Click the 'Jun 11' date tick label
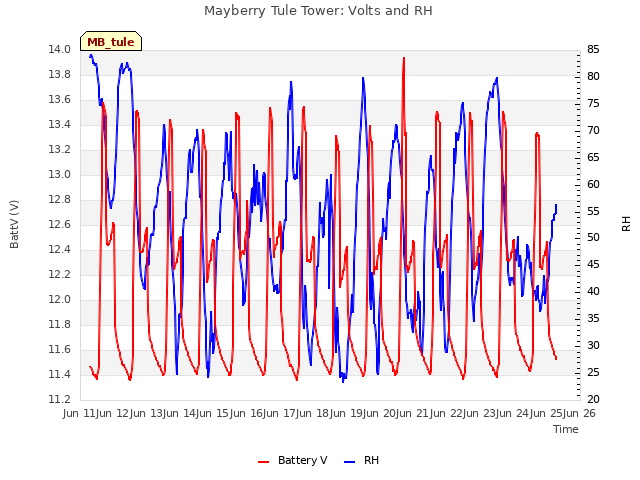This screenshot has height=480, width=640. [80, 413]
